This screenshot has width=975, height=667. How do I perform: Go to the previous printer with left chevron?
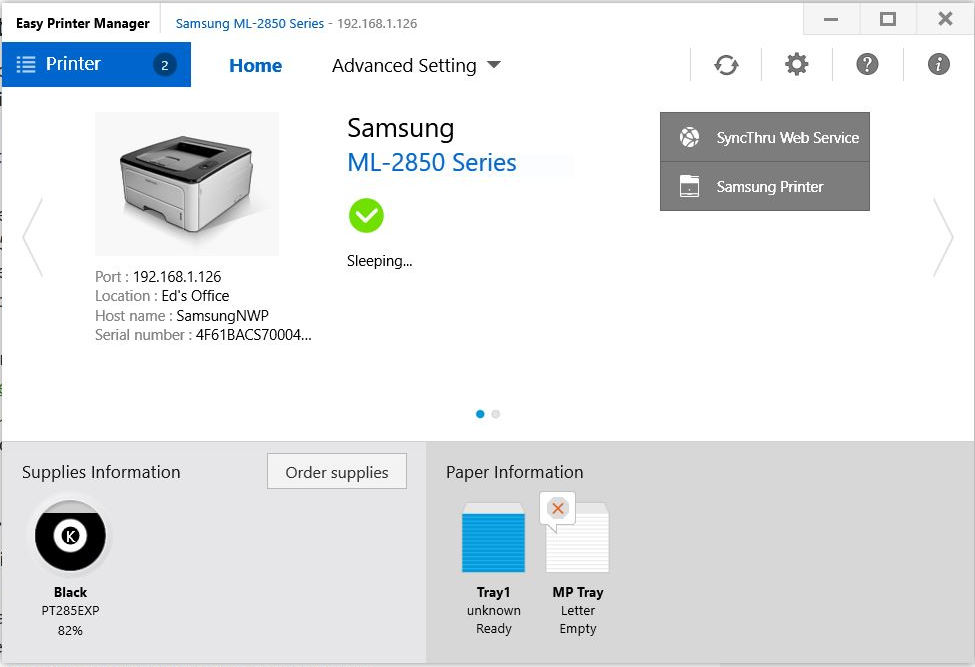[32, 237]
